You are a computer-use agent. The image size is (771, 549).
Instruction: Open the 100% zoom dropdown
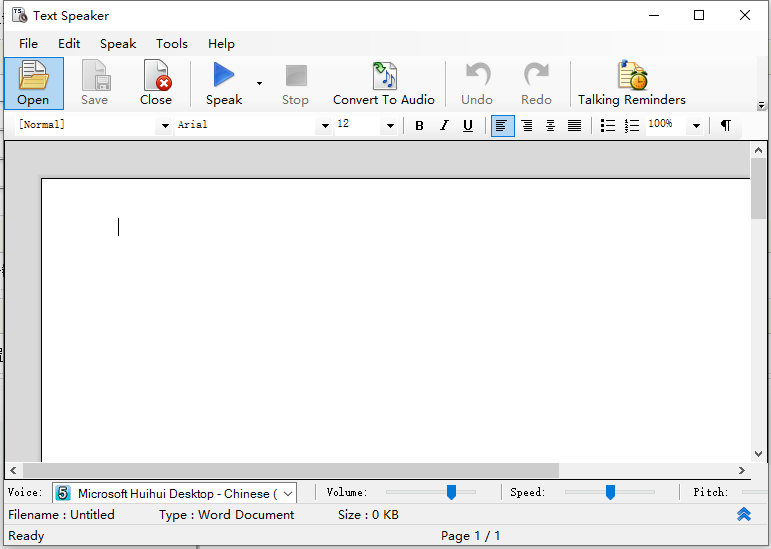(696, 126)
